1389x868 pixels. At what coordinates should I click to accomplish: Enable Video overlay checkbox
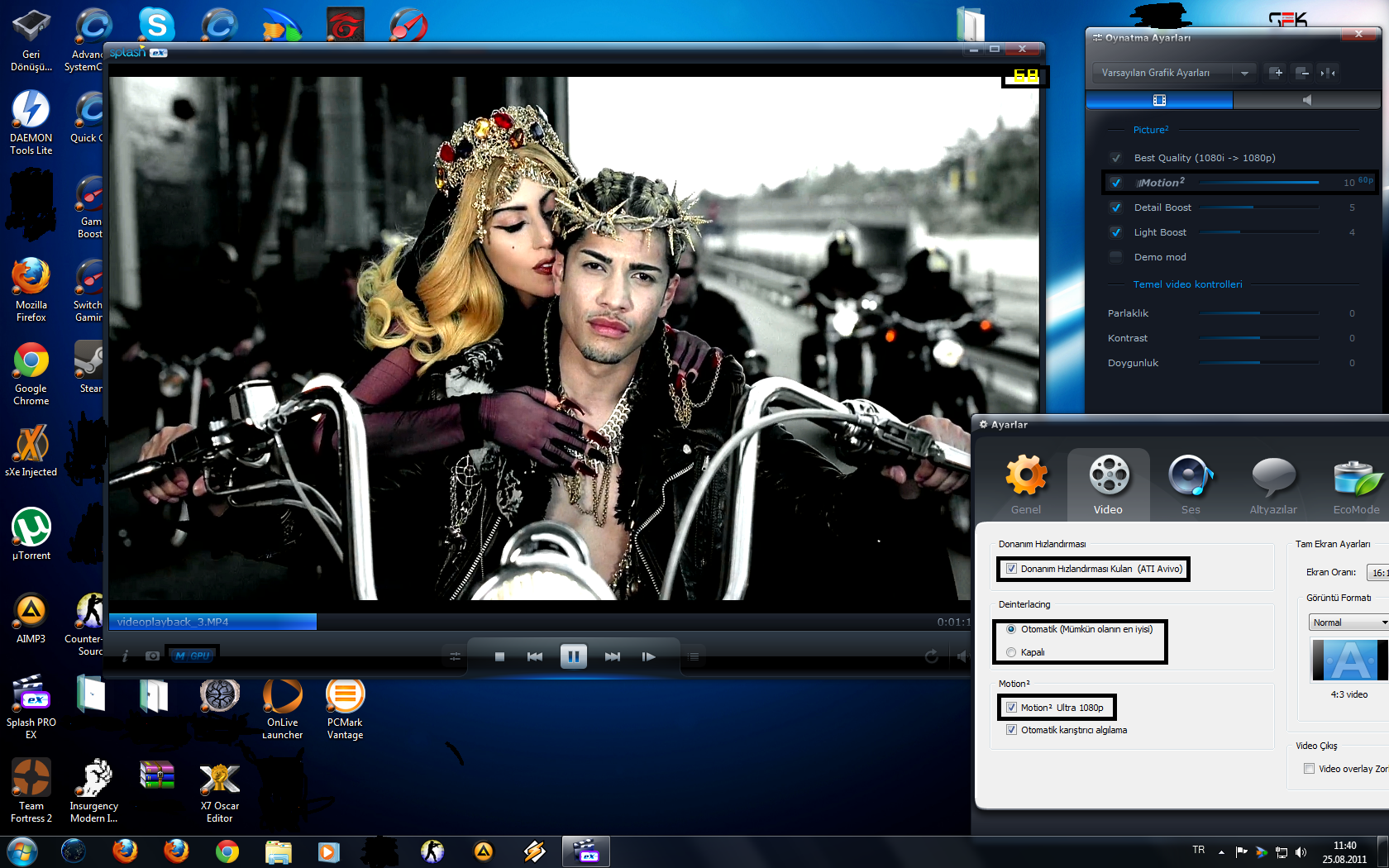click(x=1309, y=769)
